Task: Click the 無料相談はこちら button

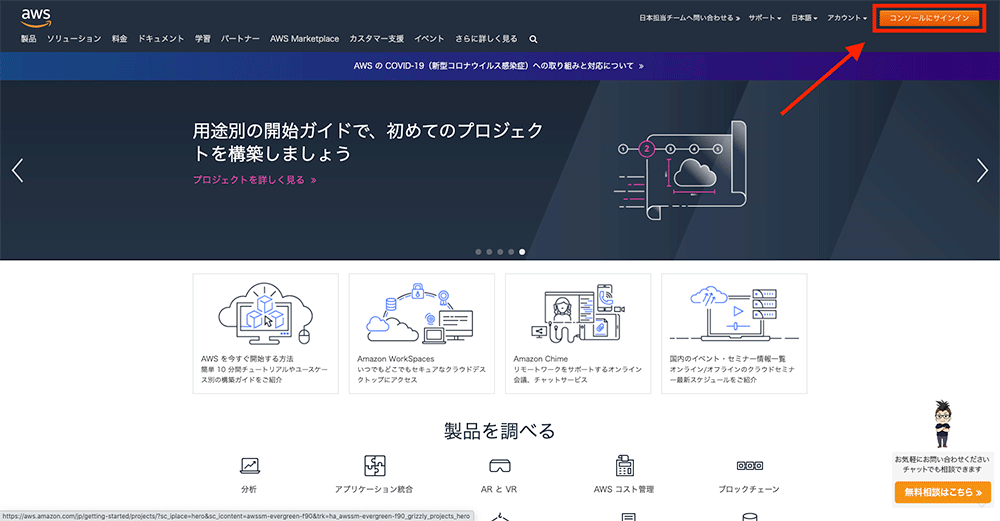Action: point(943,492)
